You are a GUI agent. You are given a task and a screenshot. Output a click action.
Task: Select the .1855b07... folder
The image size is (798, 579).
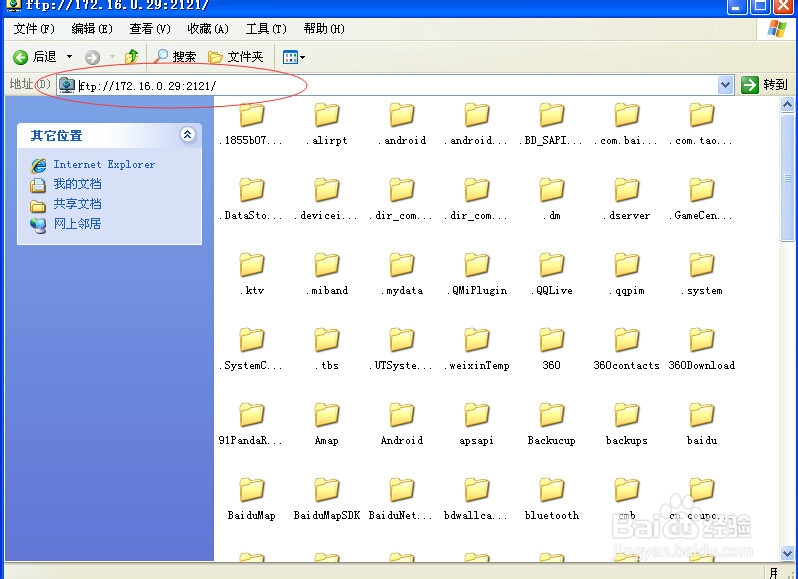(251, 125)
